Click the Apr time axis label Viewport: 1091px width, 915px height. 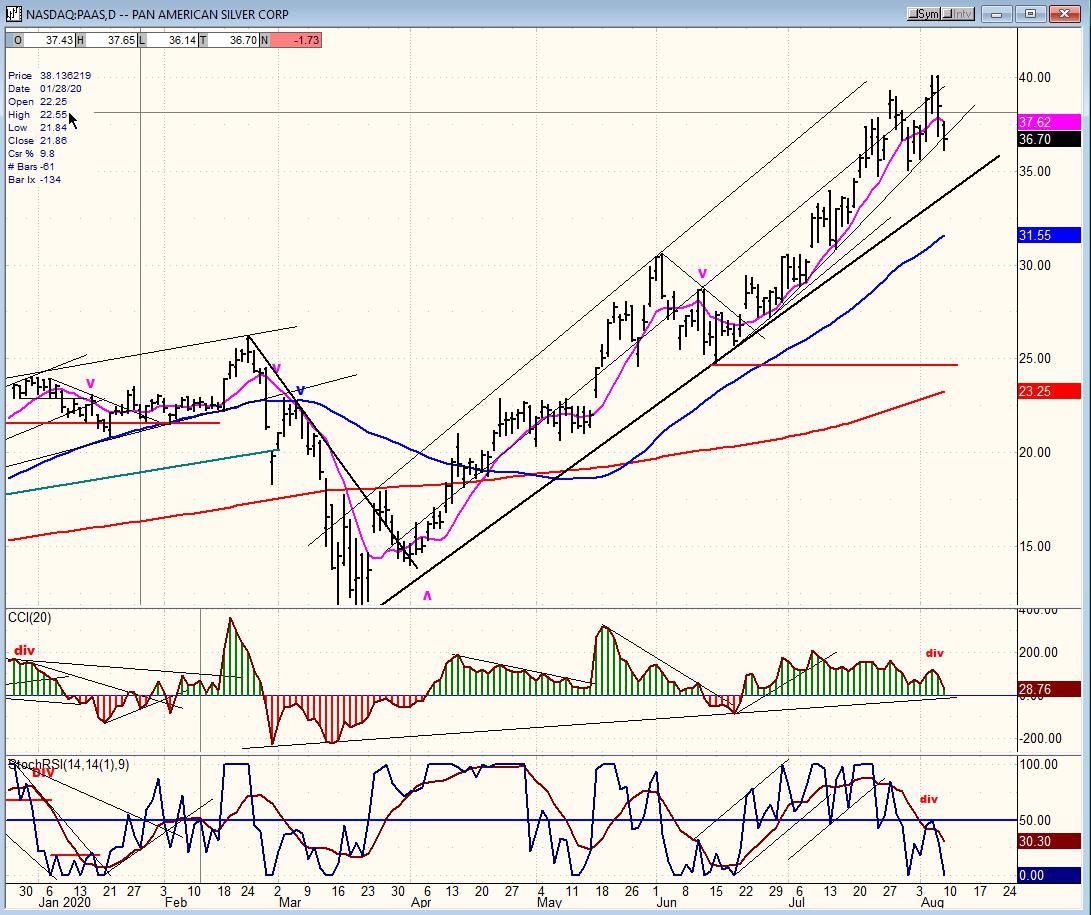(x=421, y=902)
